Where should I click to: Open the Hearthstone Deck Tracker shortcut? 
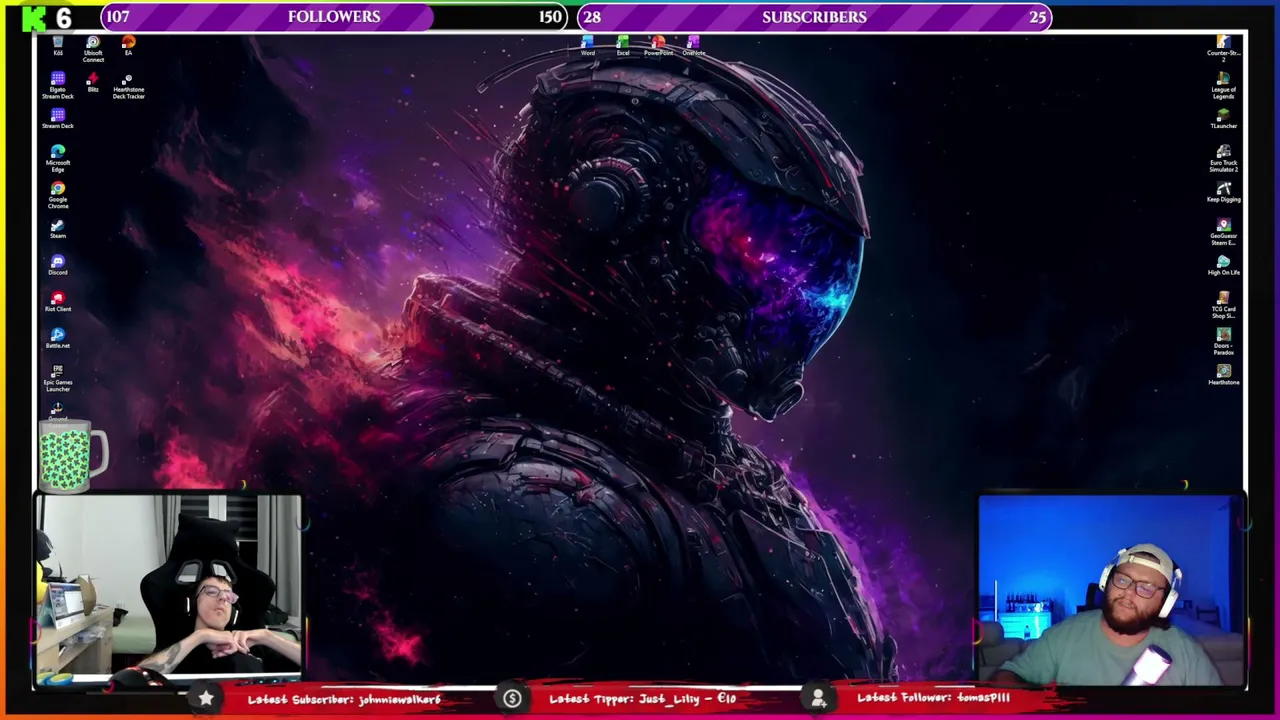[128, 86]
